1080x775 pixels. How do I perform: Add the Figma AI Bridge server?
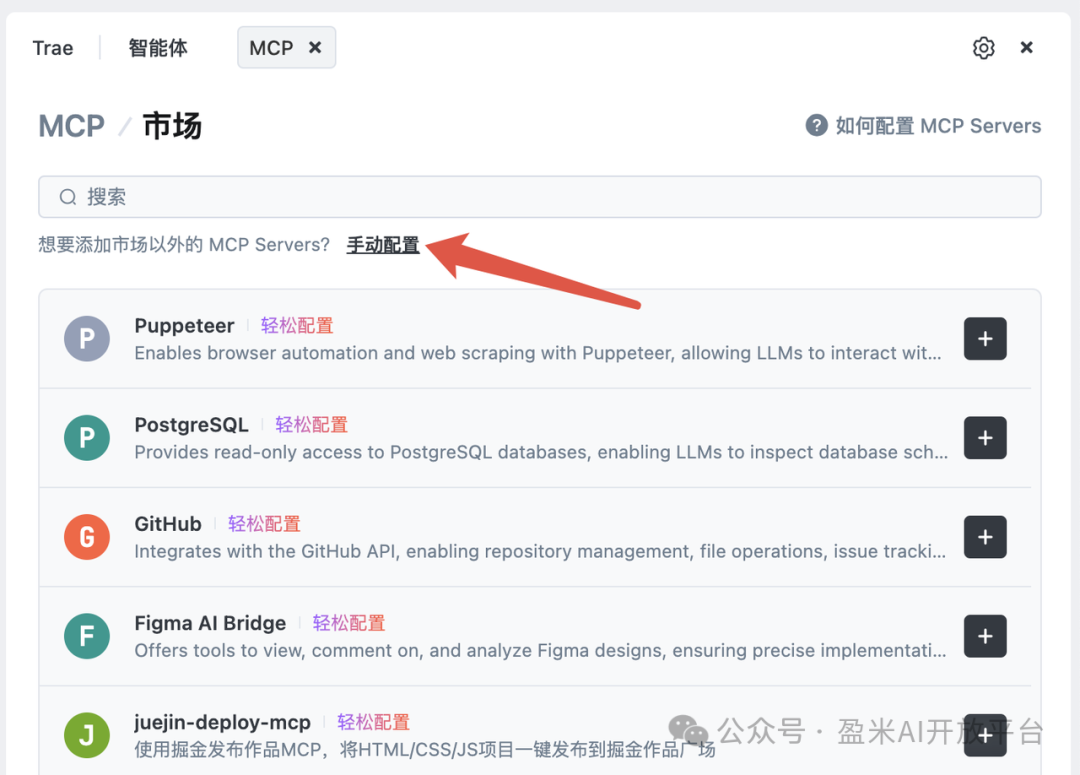tap(985, 636)
